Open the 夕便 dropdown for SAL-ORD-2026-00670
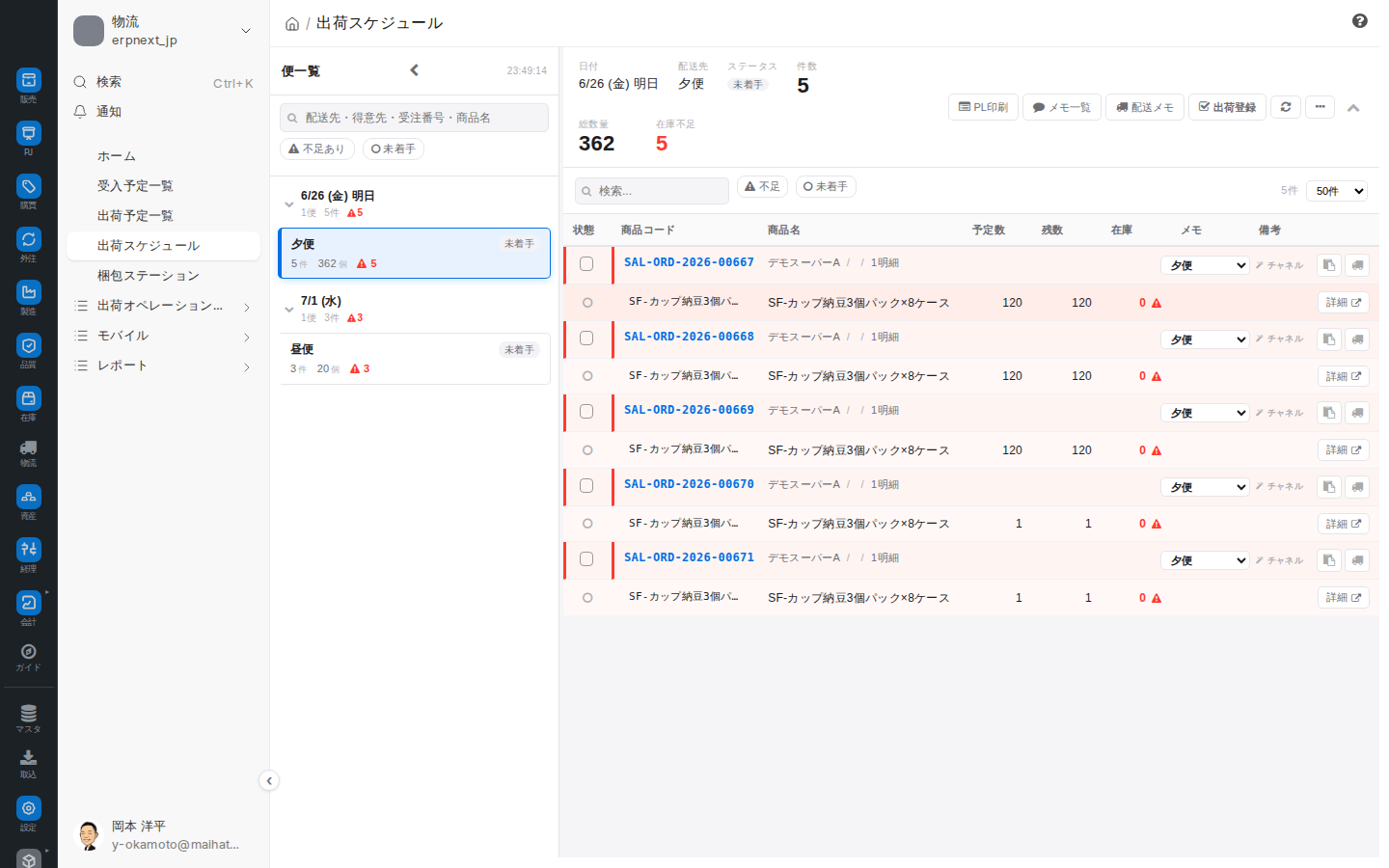 point(1205,487)
